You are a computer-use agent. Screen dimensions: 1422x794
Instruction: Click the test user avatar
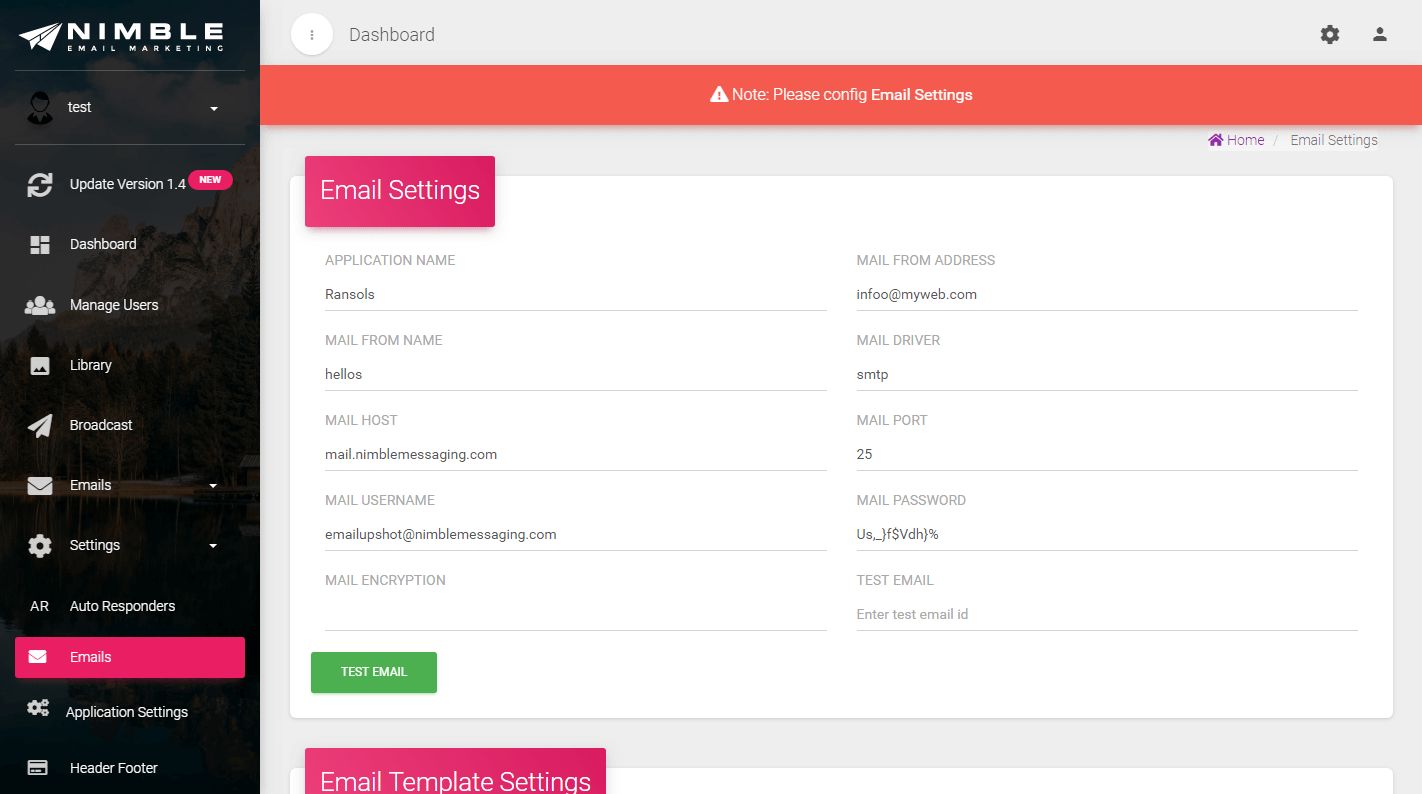[x=40, y=108]
